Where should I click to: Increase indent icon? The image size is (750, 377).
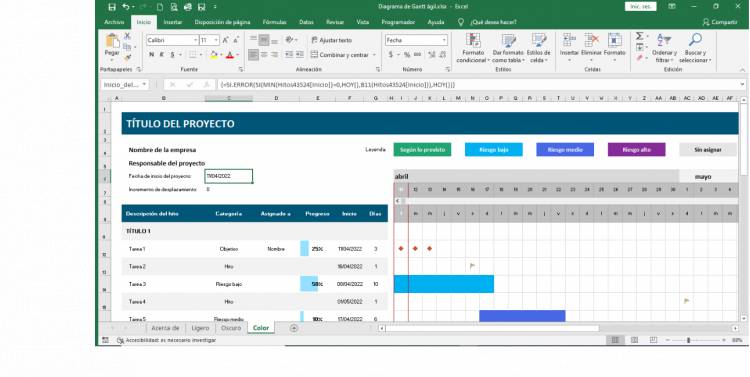coord(299,55)
